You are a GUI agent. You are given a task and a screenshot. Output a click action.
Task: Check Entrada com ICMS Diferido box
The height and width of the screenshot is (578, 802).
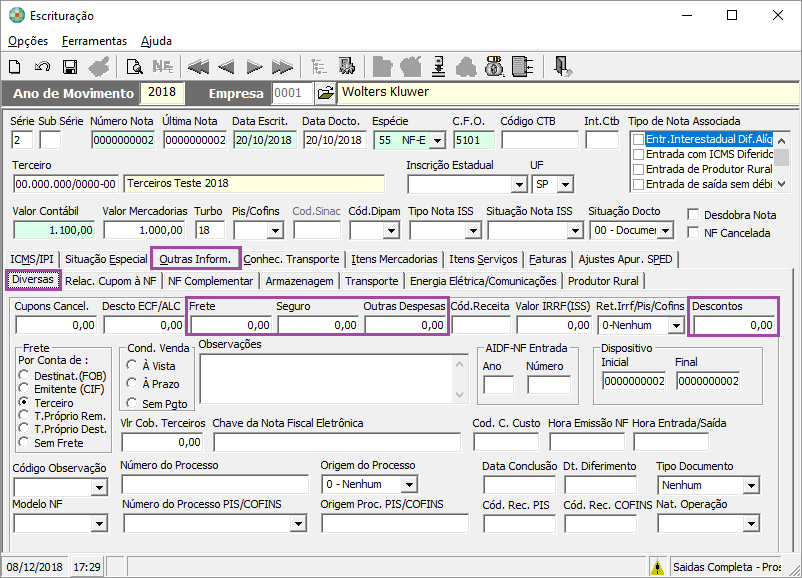pyautogui.click(x=638, y=154)
